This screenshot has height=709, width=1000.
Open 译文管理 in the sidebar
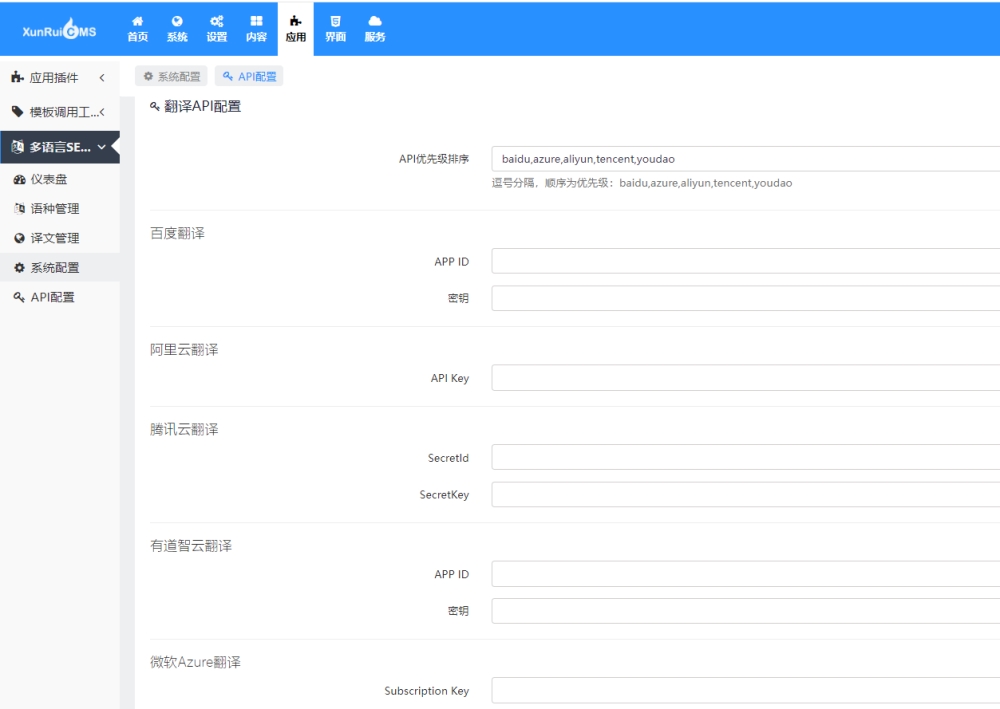tap(60, 238)
